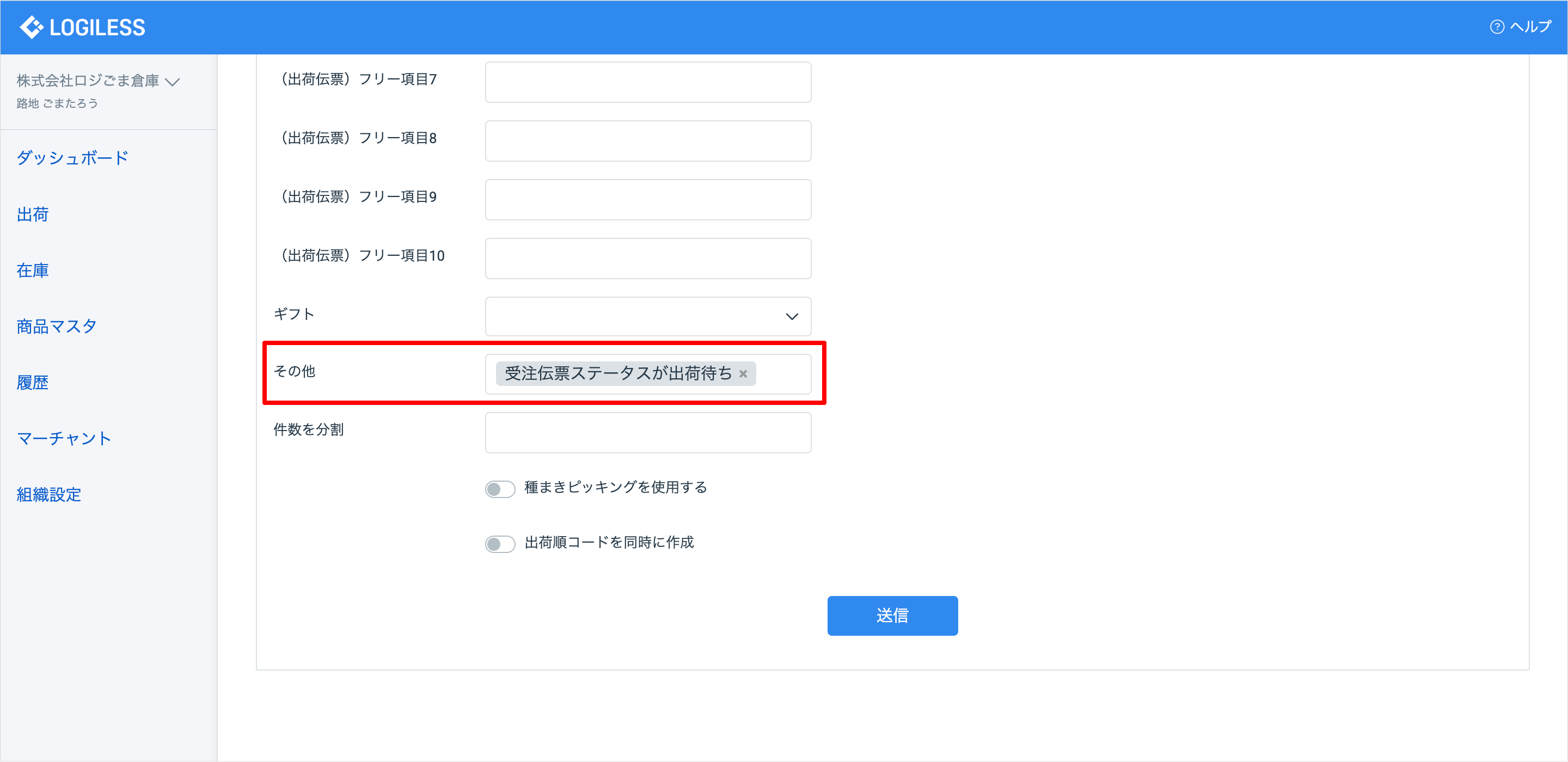The height and width of the screenshot is (762, 1568).
Task: Open the 組織設定 sidebar menu
Action: pyautogui.click(x=48, y=494)
